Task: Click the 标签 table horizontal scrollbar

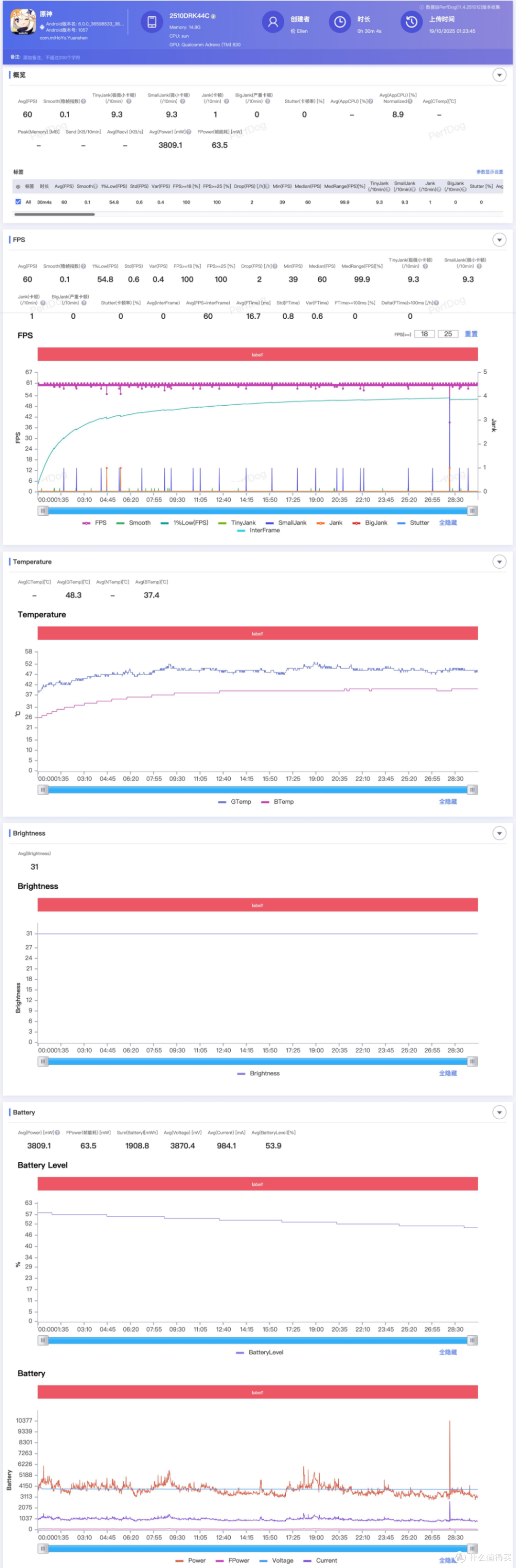Action: (x=55, y=214)
